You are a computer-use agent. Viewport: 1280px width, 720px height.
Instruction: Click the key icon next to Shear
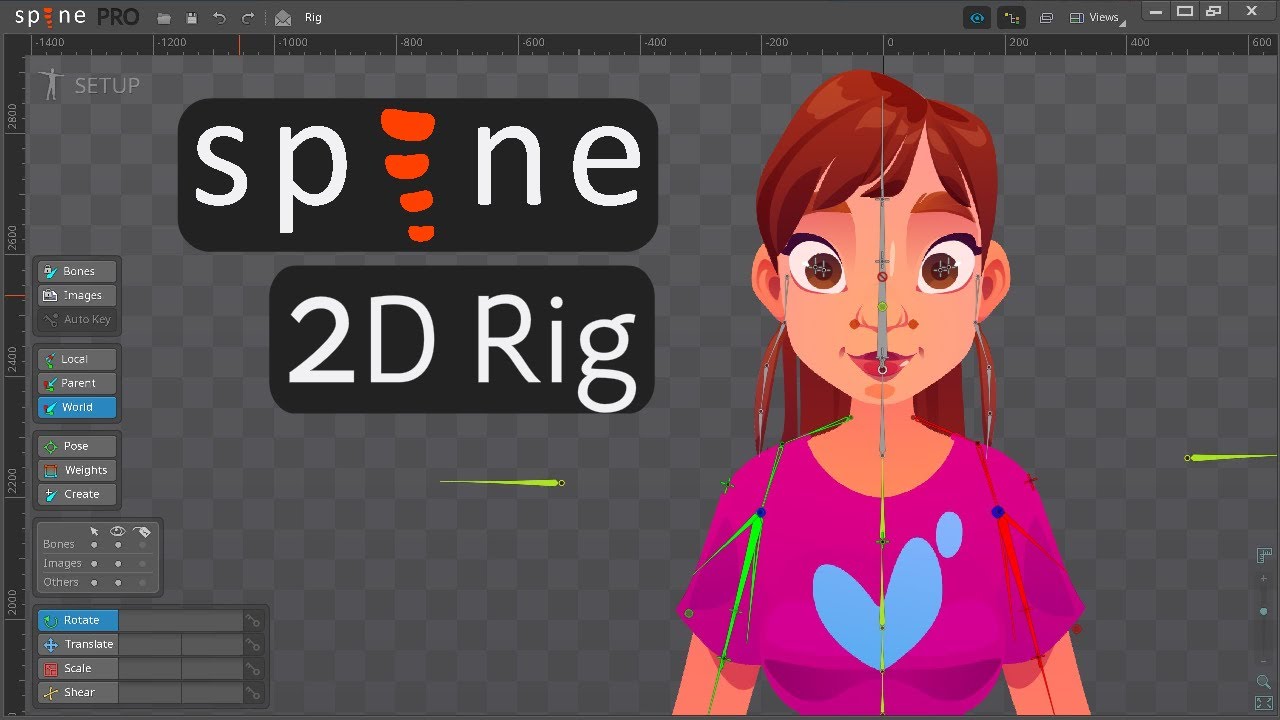click(x=254, y=693)
